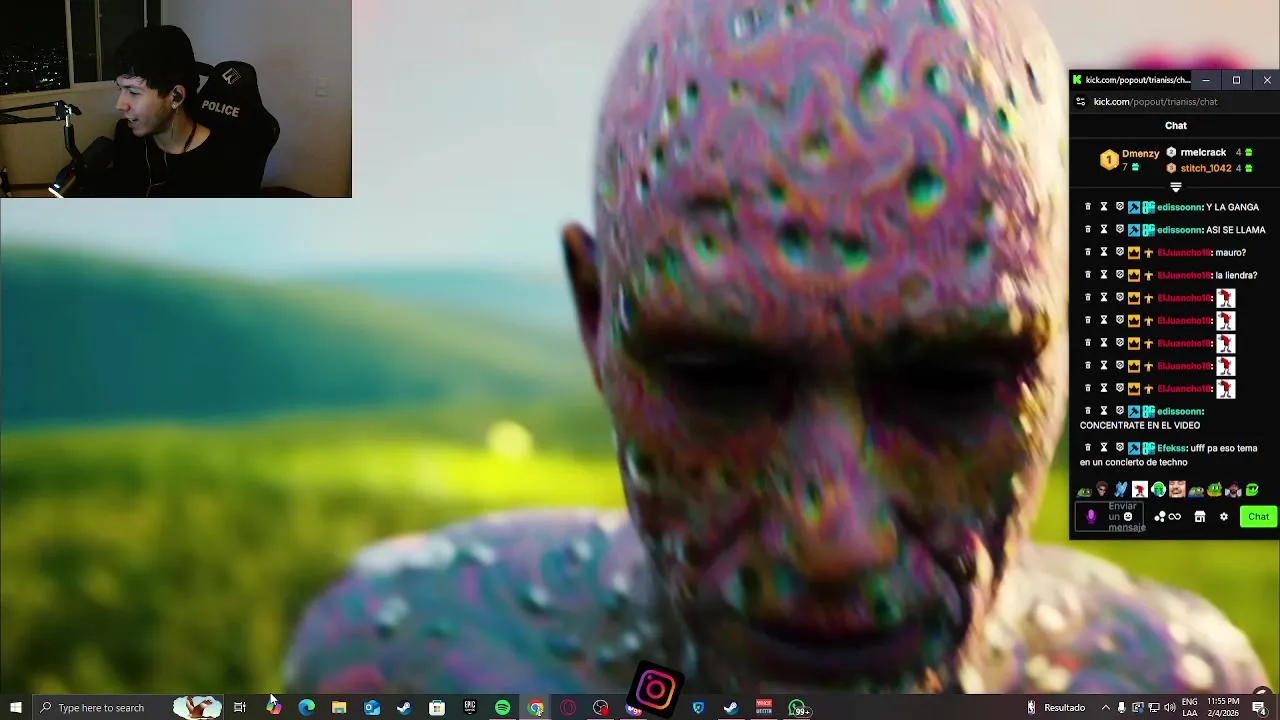Viewport: 1280px width, 720px height.
Task: Ban icon on the 'mauro?' chat message
Action: pyautogui.click(x=1120, y=253)
